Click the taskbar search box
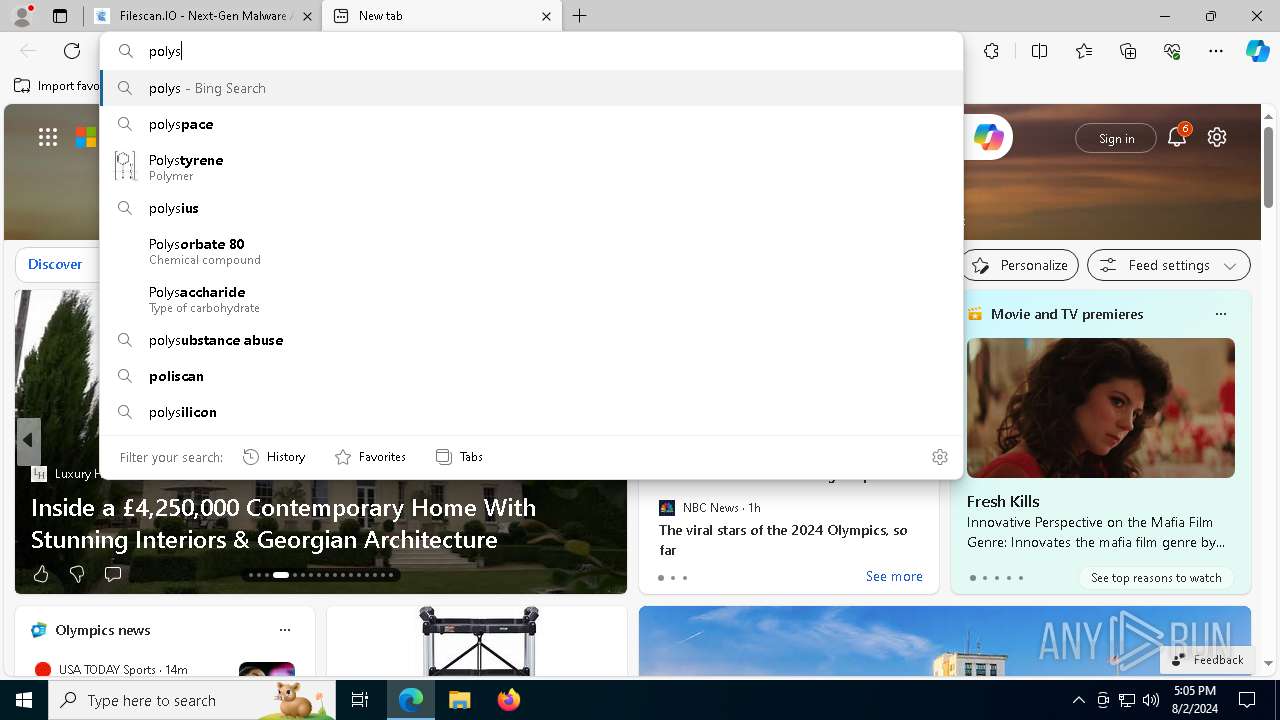 pyautogui.click(x=192, y=700)
